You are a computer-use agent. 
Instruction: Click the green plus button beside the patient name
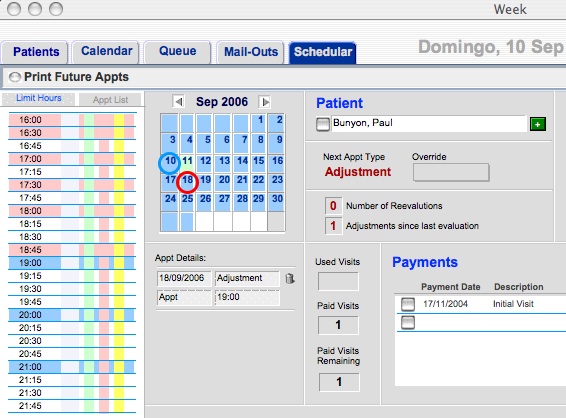click(537, 124)
